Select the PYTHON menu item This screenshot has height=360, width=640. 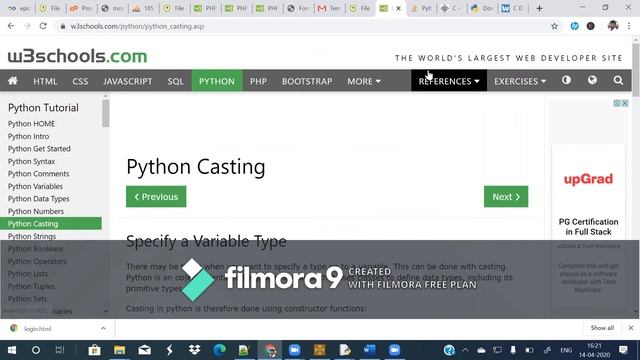[217, 81]
